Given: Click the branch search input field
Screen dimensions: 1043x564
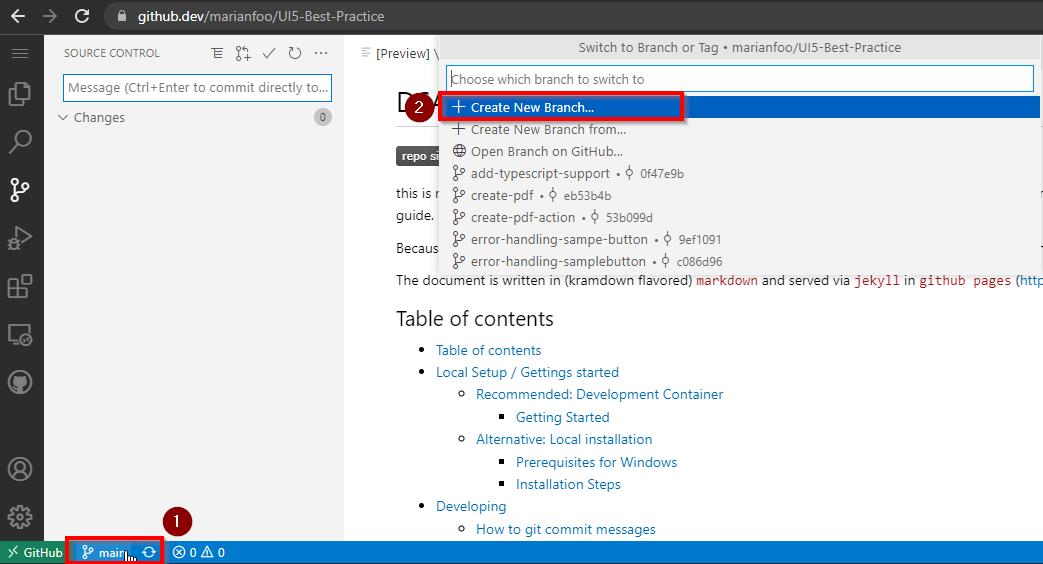Looking at the screenshot, I should point(740,79).
